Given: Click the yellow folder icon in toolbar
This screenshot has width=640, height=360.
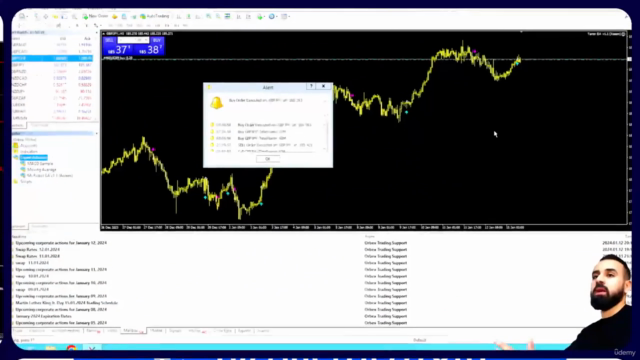Looking at the screenshot, I should [56, 16].
